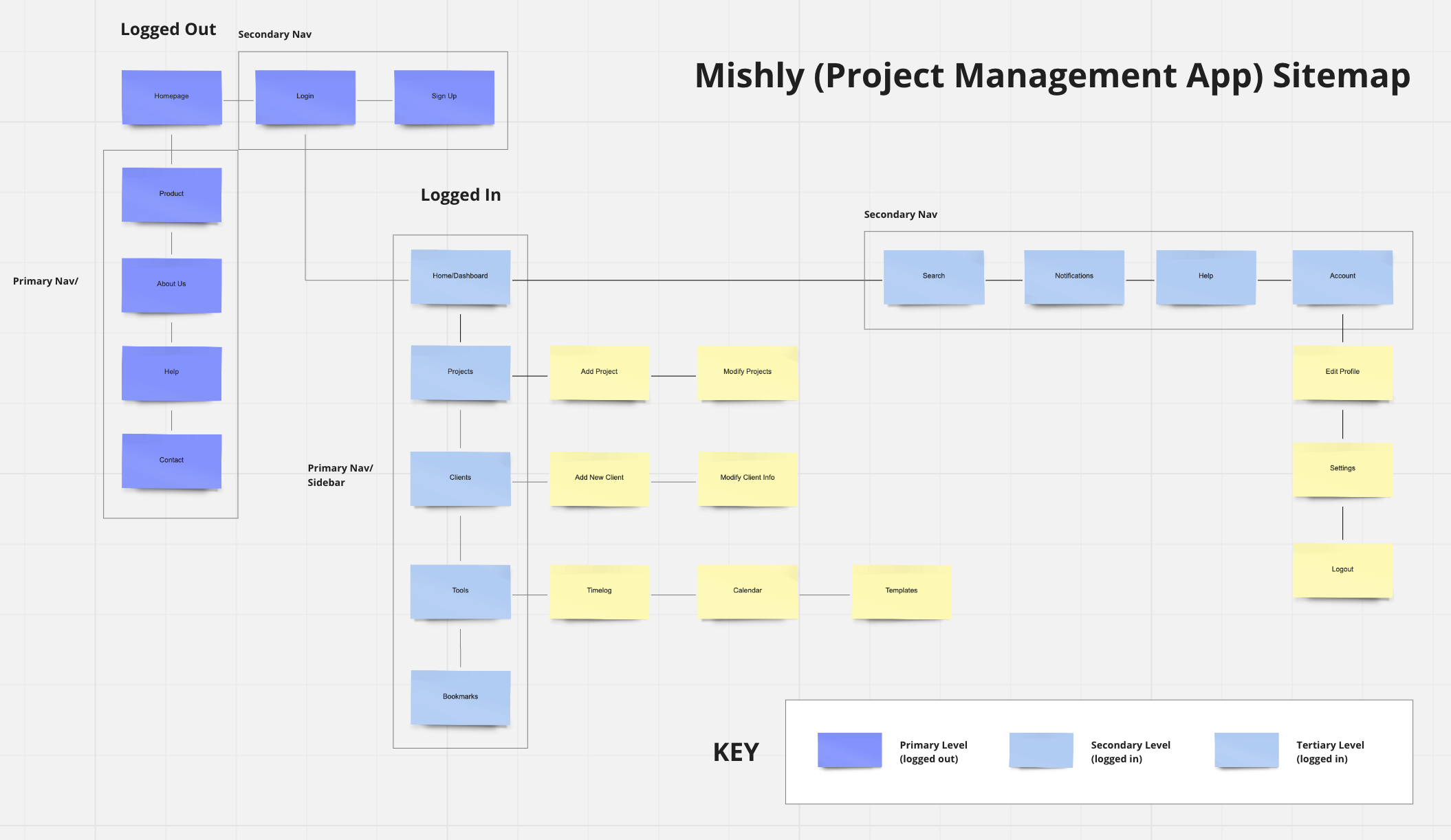Click the Modify Client Info note
Viewport: 1451px width, 840px height.
pyautogui.click(x=748, y=478)
